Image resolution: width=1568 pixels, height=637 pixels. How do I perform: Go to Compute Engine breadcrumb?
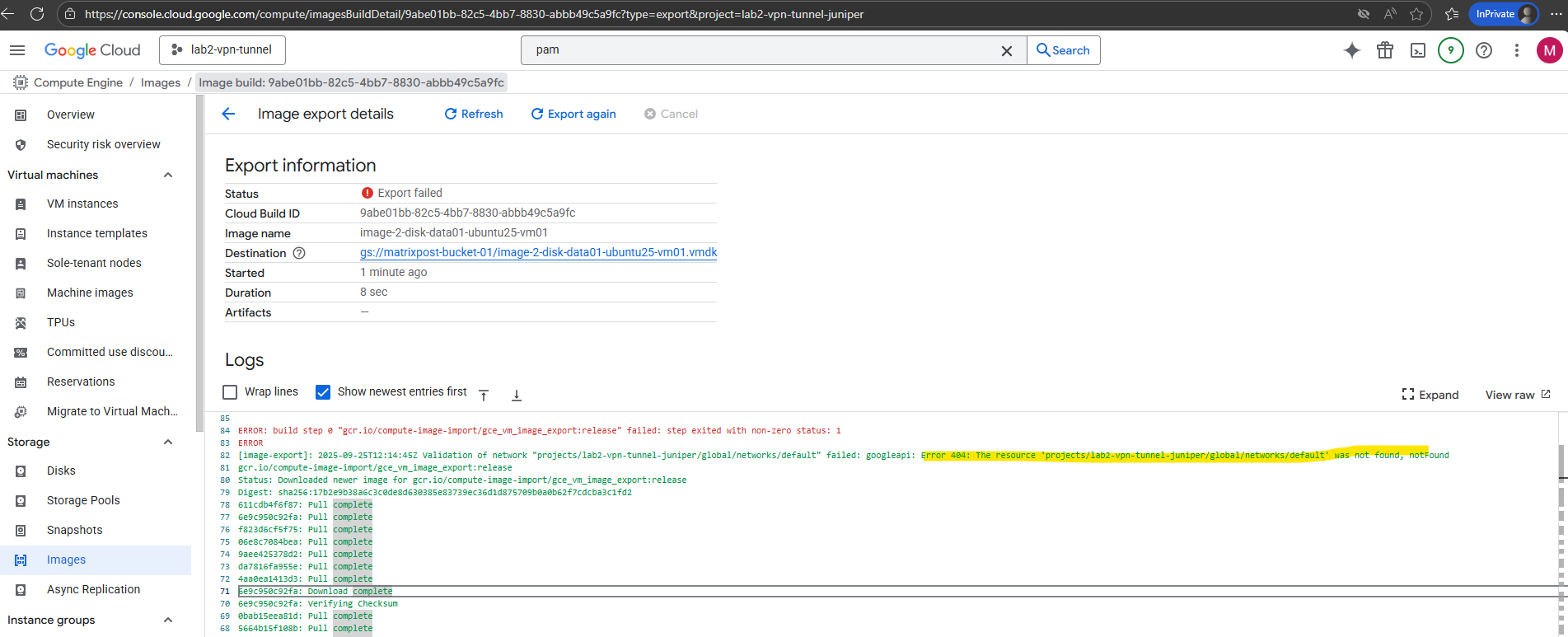78,82
